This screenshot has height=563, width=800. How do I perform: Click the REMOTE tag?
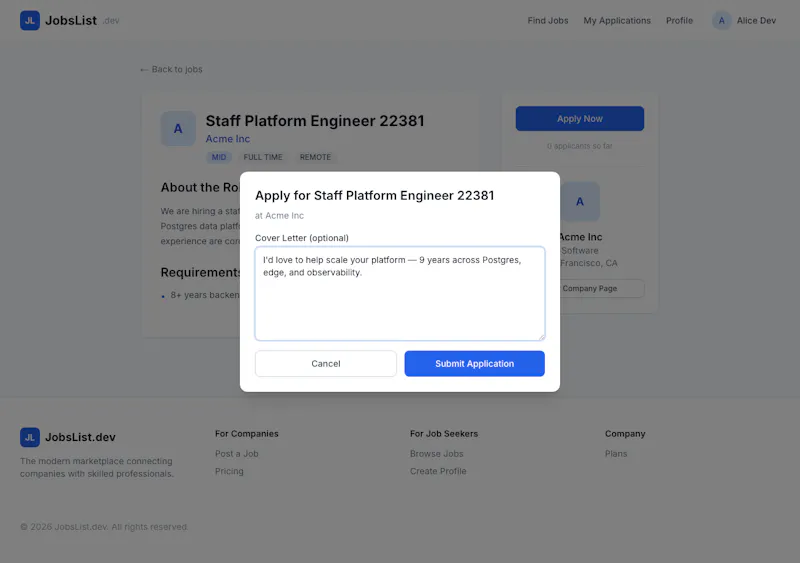coord(315,157)
